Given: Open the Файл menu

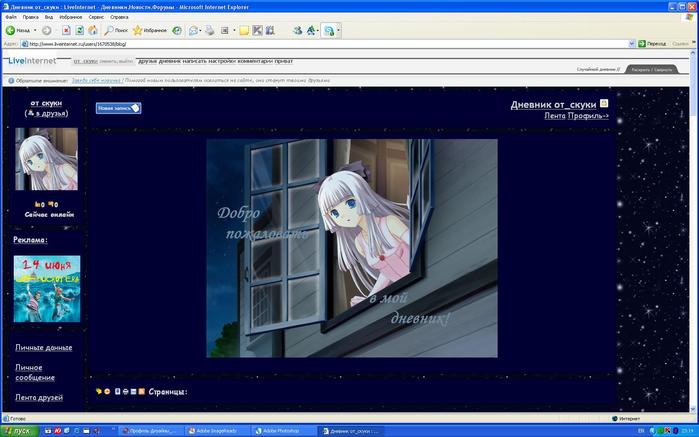Looking at the screenshot, I should point(11,17).
